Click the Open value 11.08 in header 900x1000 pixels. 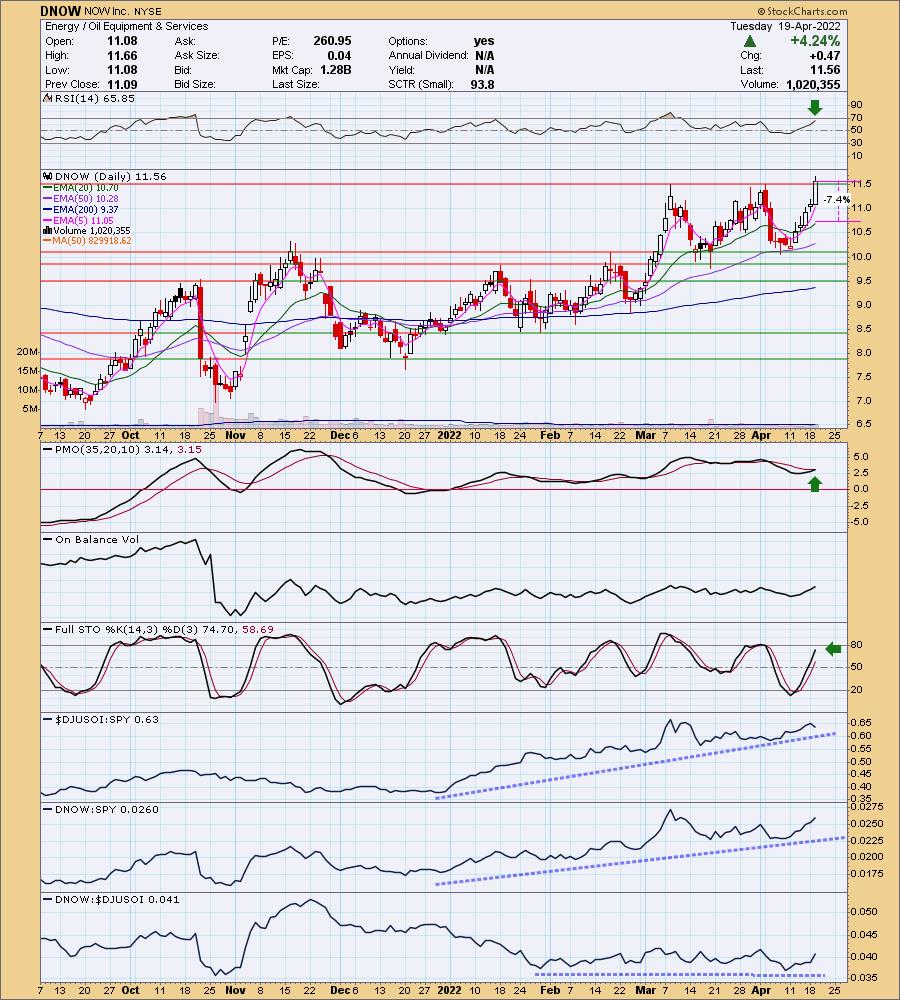(122, 41)
